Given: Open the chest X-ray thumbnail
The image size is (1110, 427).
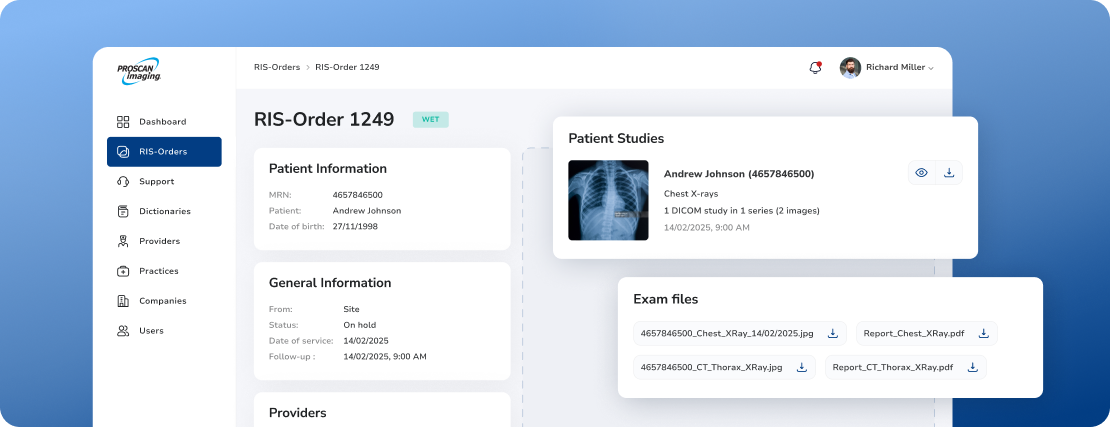Looking at the screenshot, I should [608, 200].
